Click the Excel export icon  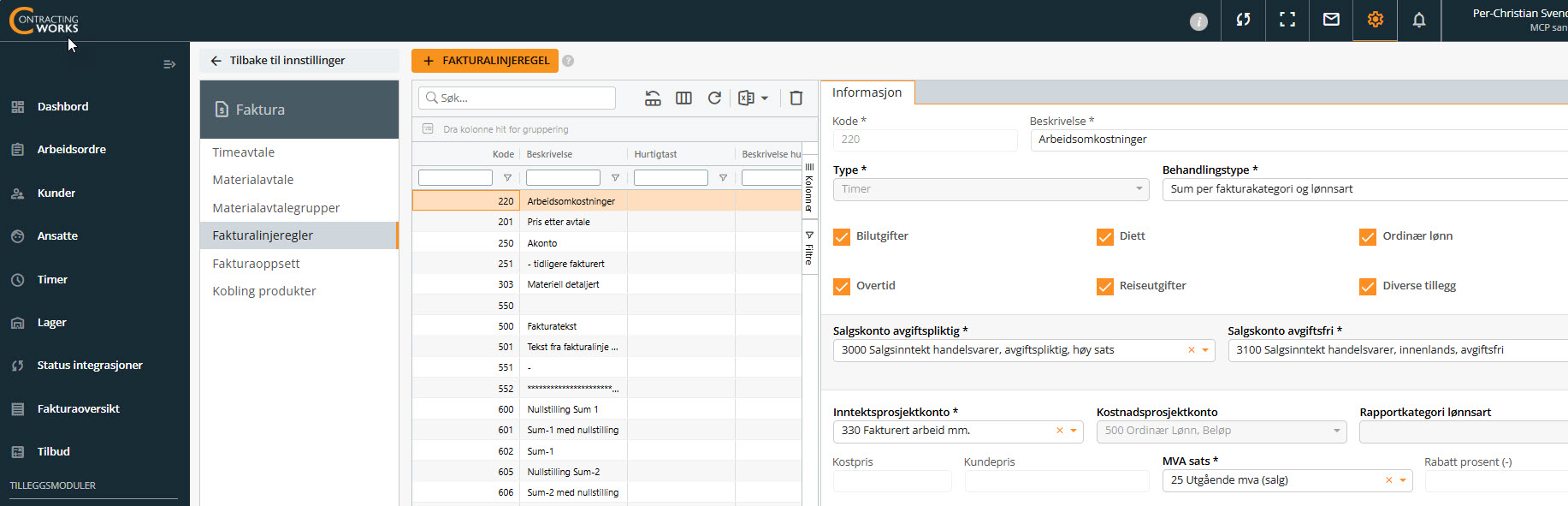[x=746, y=98]
